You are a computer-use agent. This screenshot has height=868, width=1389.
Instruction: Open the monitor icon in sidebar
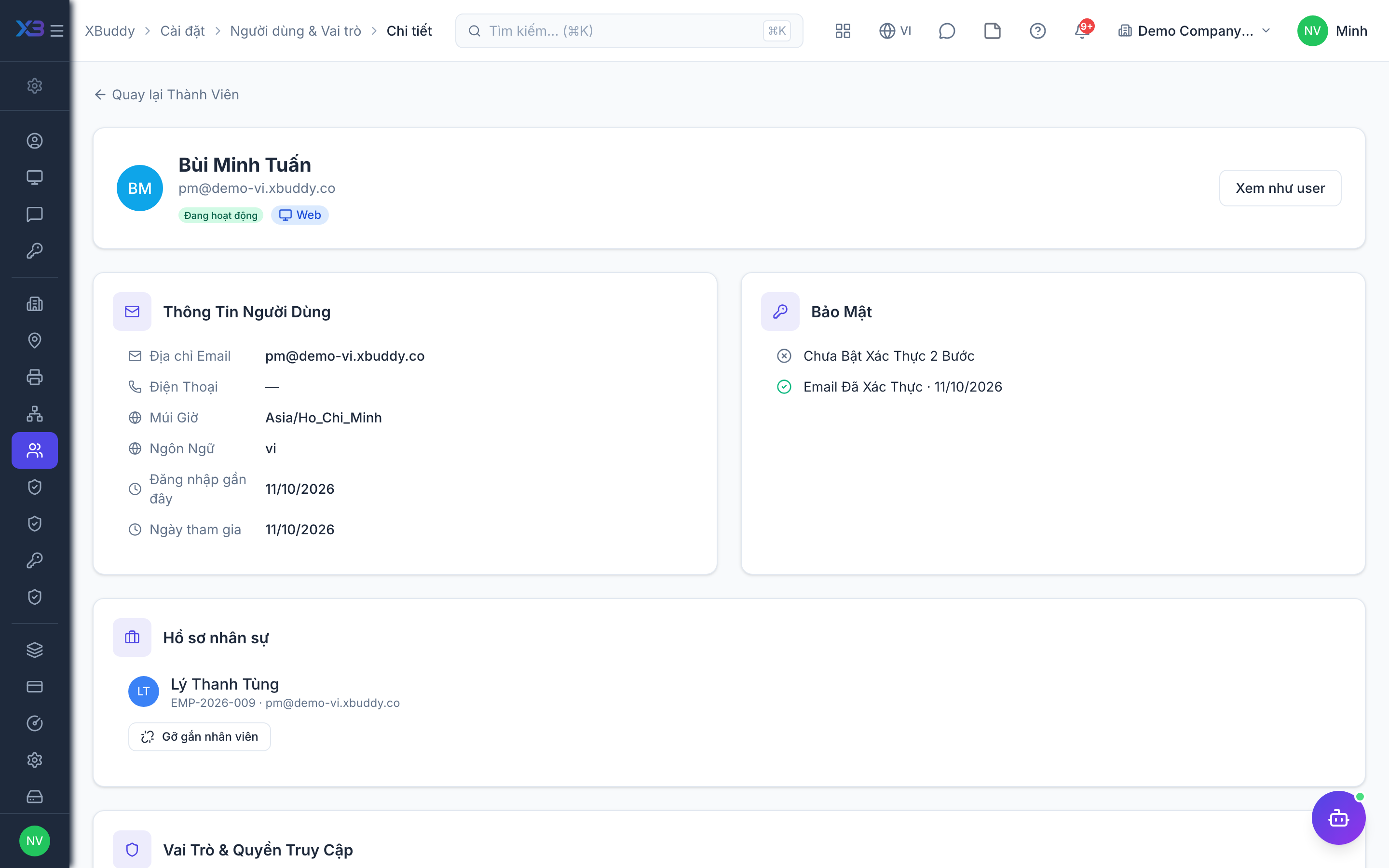coord(34,177)
